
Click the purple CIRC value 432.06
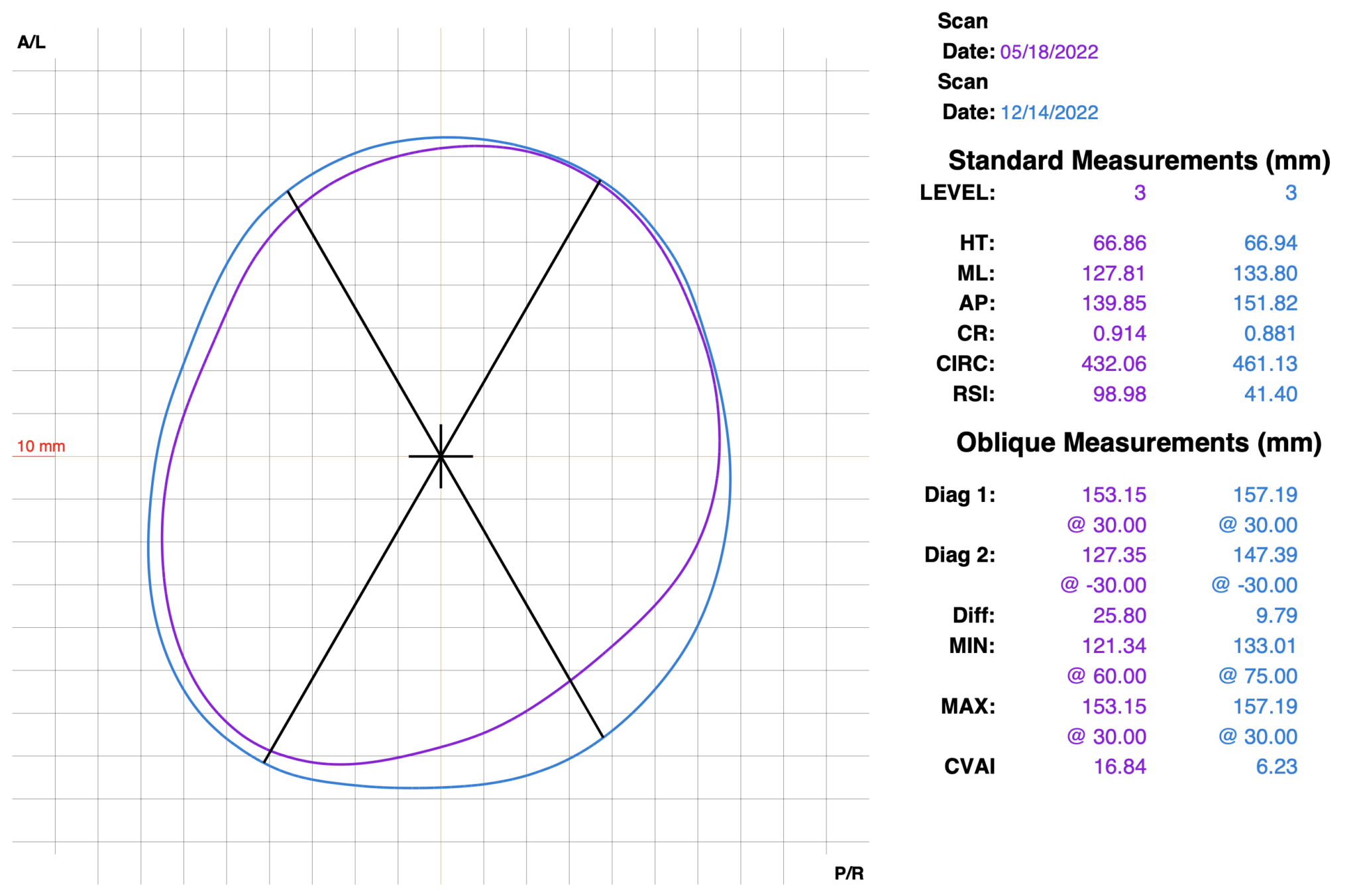click(x=1113, y=364)
